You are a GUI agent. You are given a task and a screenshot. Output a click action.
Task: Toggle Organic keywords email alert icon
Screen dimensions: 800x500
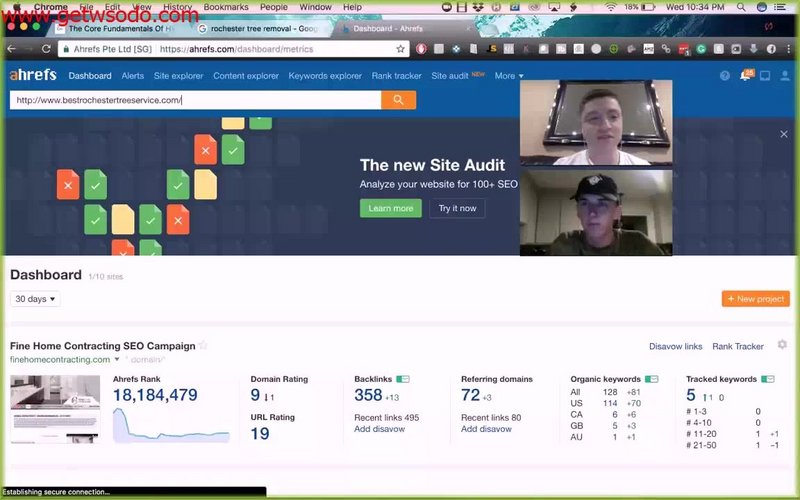[x=652, y=379]
